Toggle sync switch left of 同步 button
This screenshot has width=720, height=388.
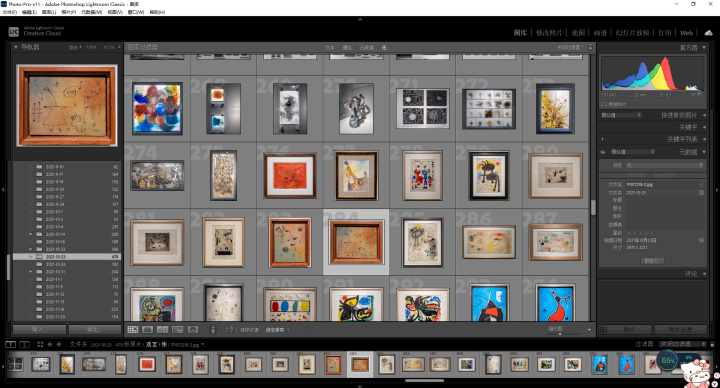pyautogui.click(x=602, y=330)
